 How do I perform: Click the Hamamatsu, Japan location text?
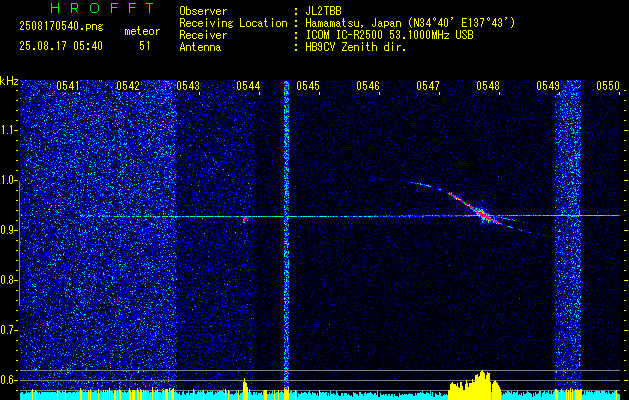click(x=410, y=23)
